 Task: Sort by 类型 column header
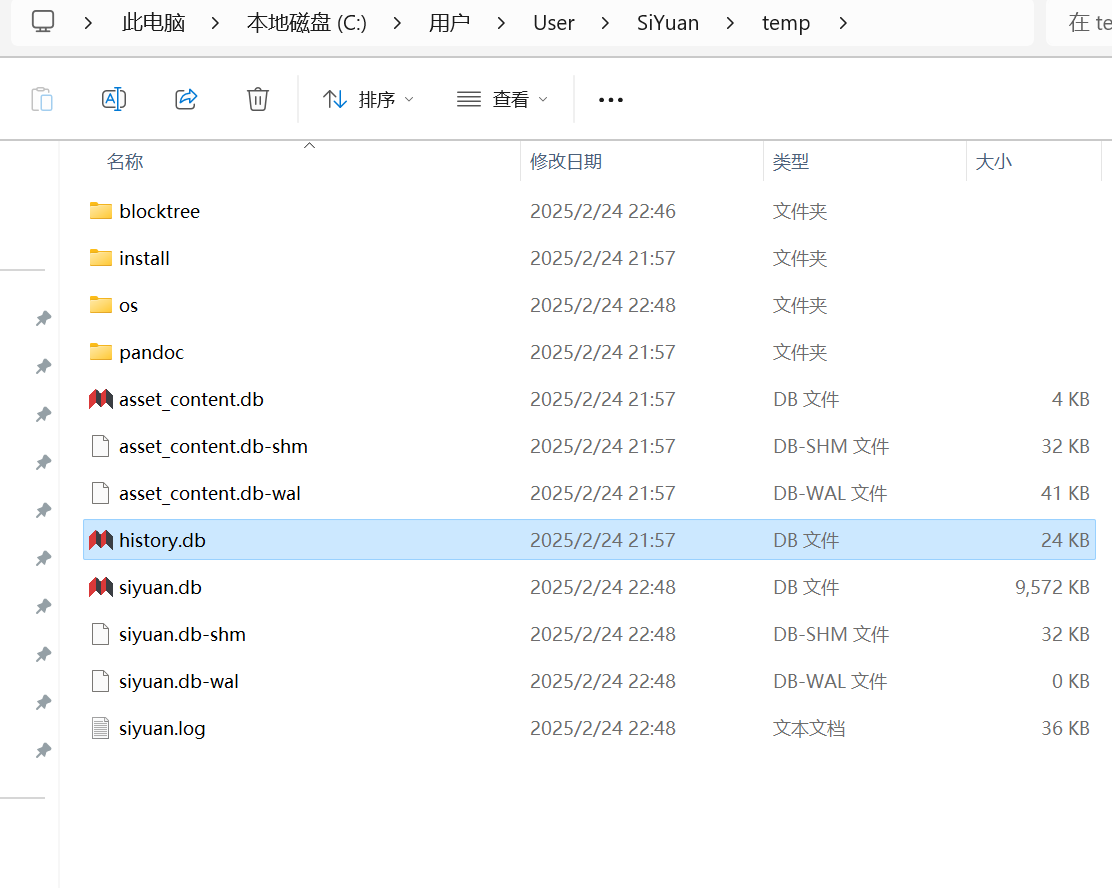(791, 162)
